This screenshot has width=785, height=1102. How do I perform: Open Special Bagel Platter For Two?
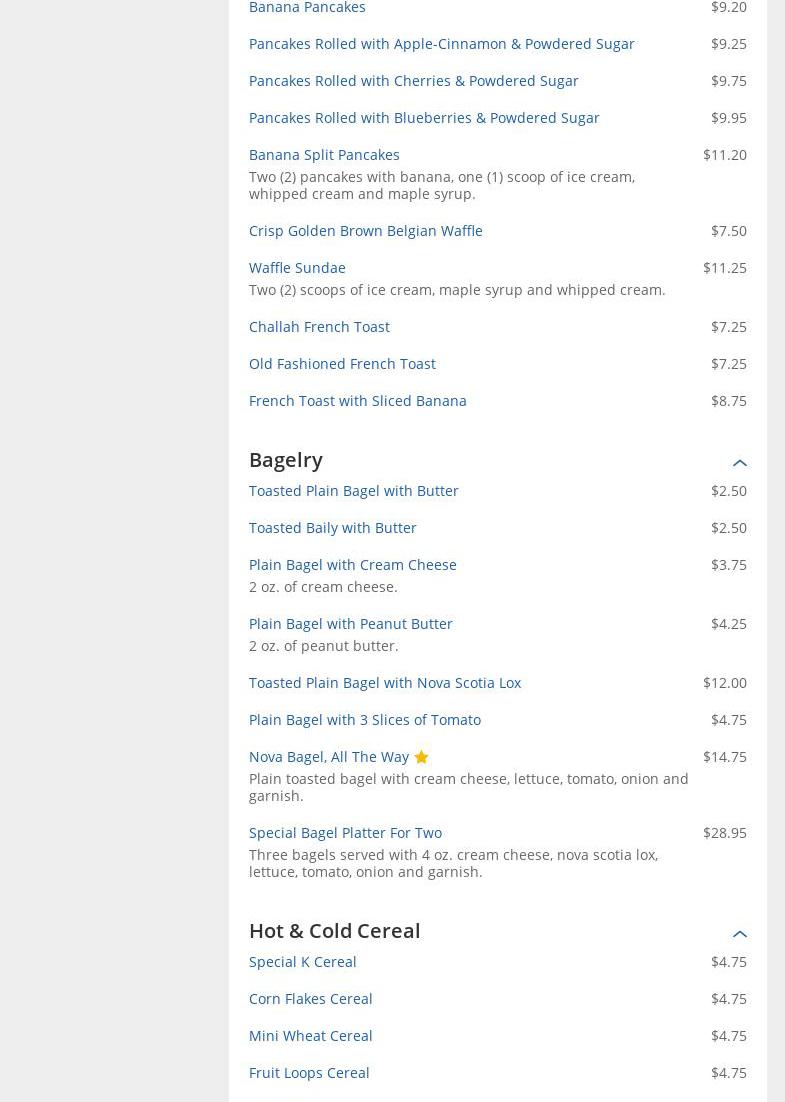coord(345,833)
